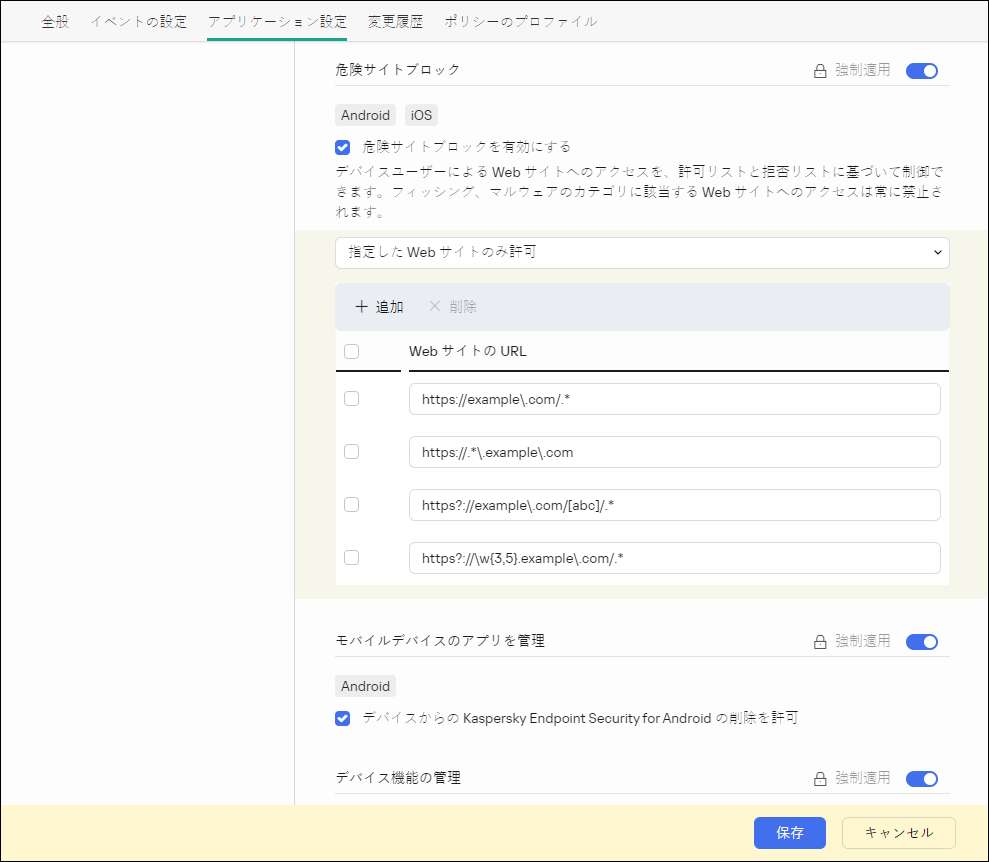The image size is (989, 862).
Task: Click the 削除 X button in URL list
Action: 452,307
